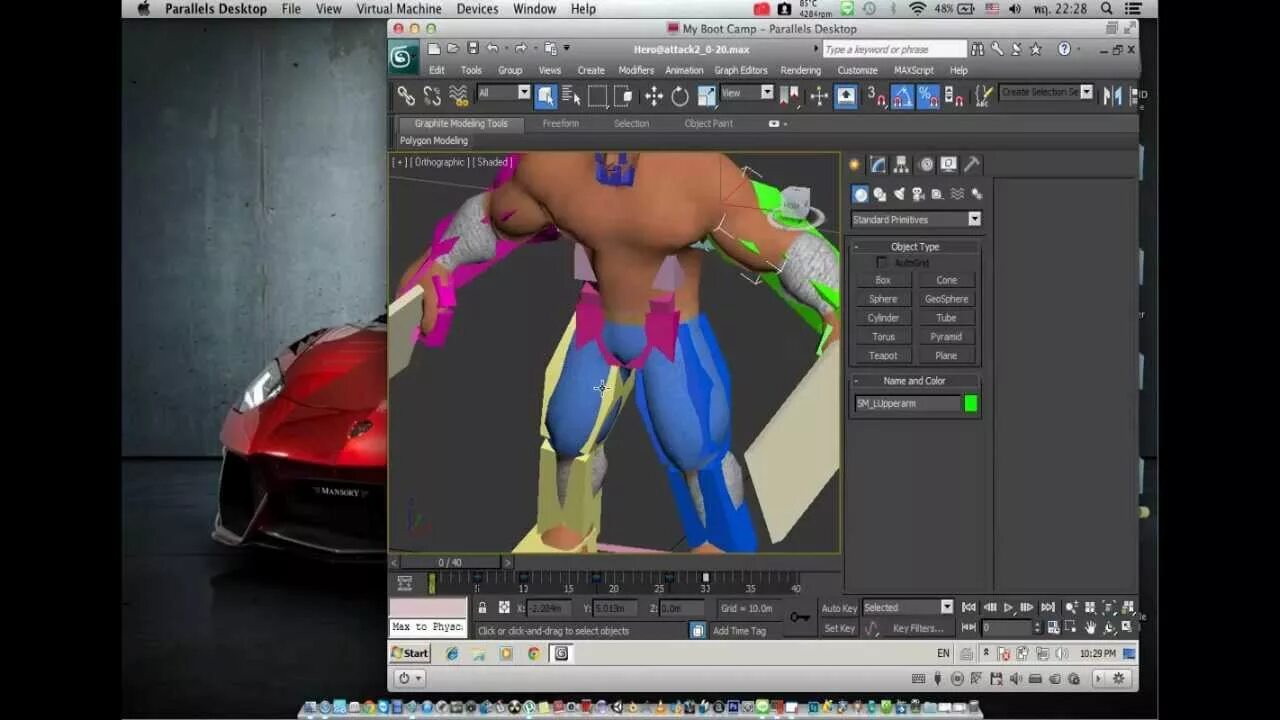The width and height of the screenshot is (1280, 720).
Task: Click the green object color swatch
Action: pyautogui.click(x=970, y=404)
